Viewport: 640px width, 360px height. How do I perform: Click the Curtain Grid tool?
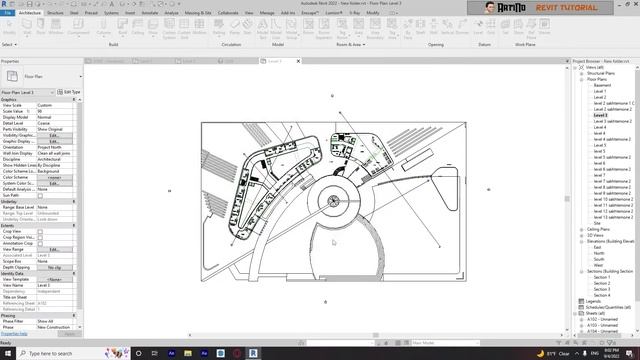click(184, 29)
